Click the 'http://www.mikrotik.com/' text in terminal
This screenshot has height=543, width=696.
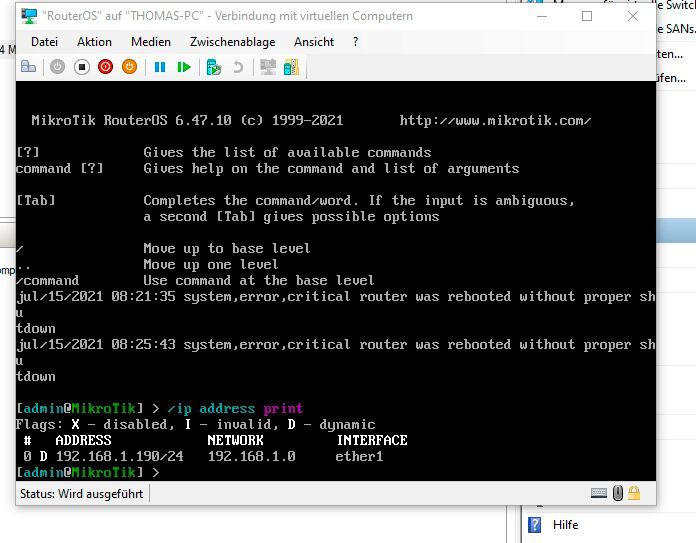(x=495, y=120)
